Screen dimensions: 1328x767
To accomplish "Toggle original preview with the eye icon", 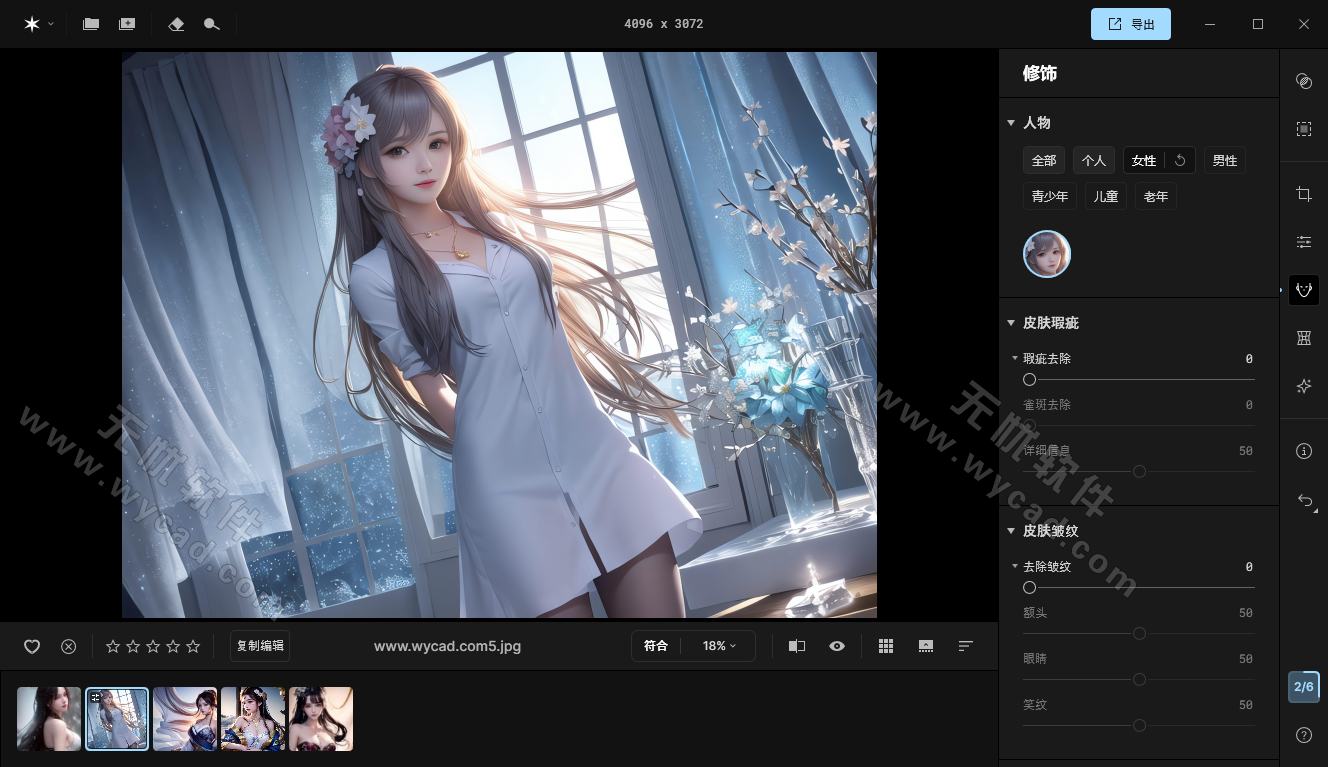I will coord(837,646).
